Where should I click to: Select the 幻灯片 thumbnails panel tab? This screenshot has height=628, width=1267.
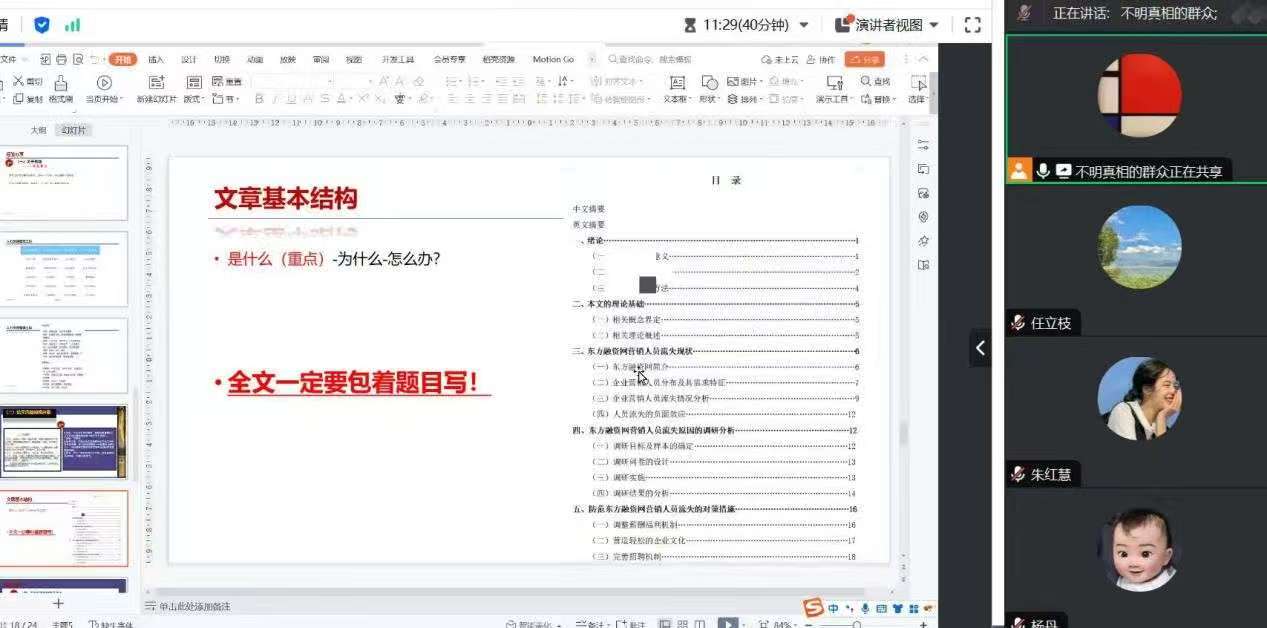[x=73, y=130]
